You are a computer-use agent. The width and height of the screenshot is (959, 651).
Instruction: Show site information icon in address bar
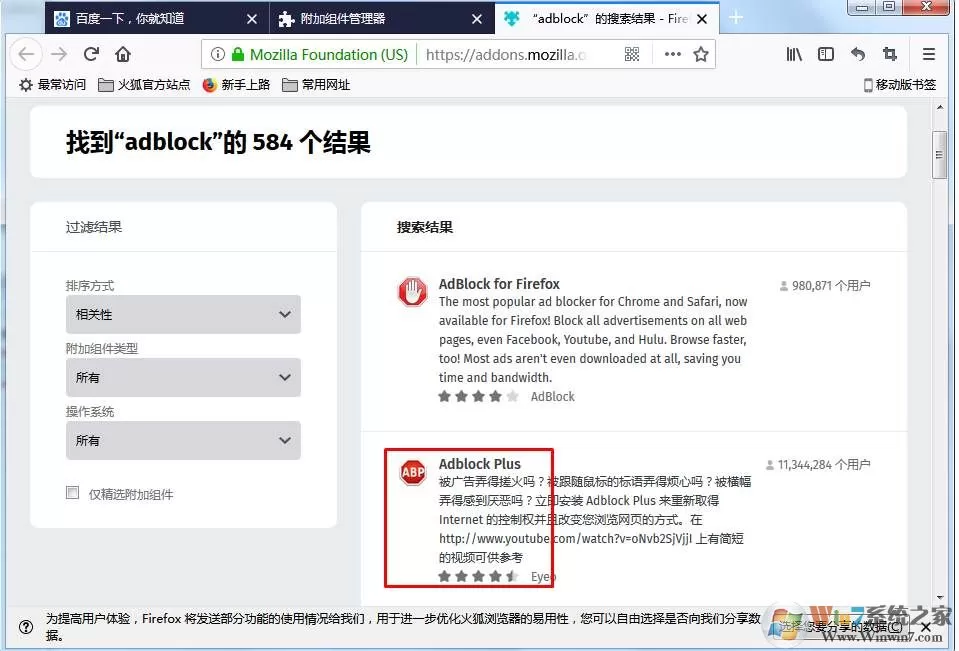(x=218, y=54)
